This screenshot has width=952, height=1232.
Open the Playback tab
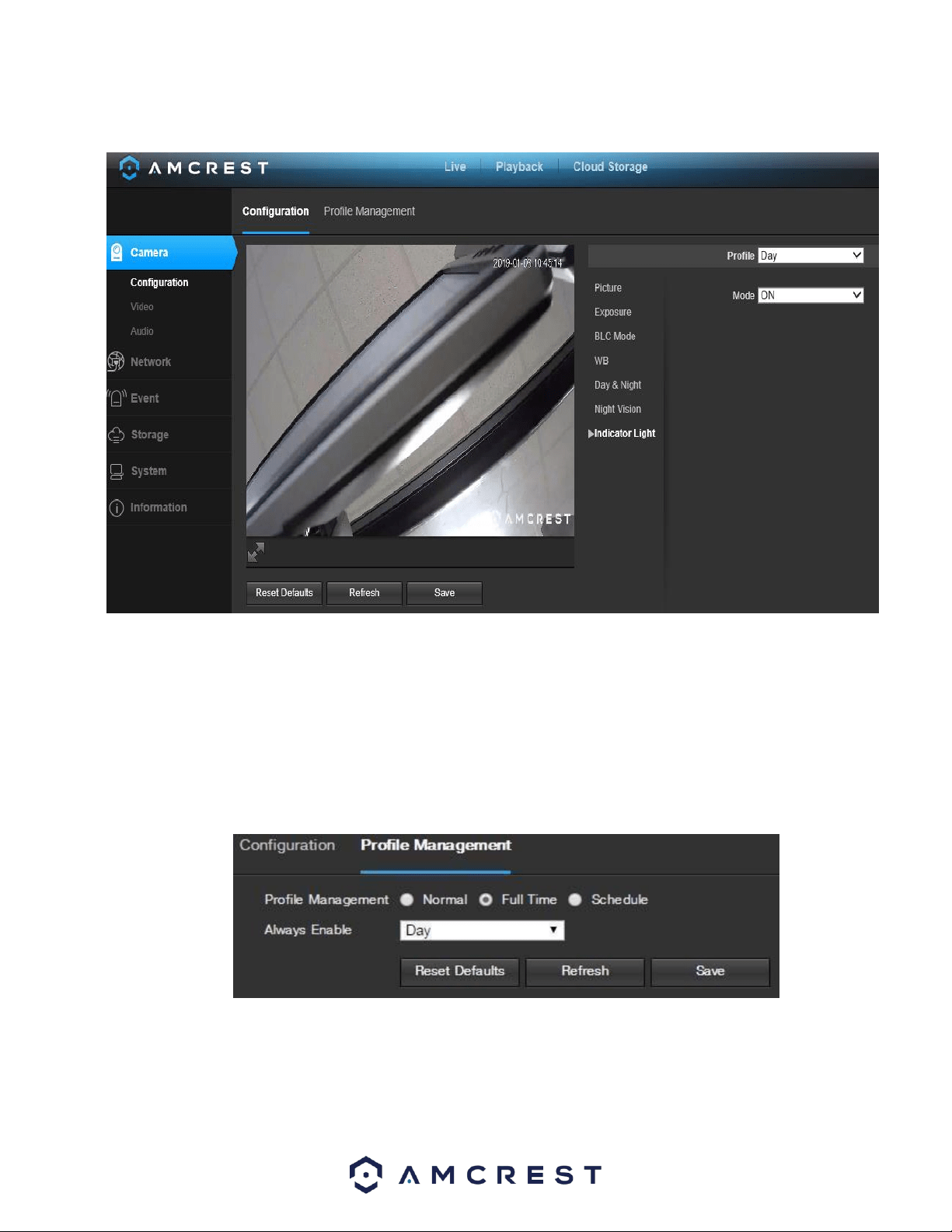coord(519,166)
